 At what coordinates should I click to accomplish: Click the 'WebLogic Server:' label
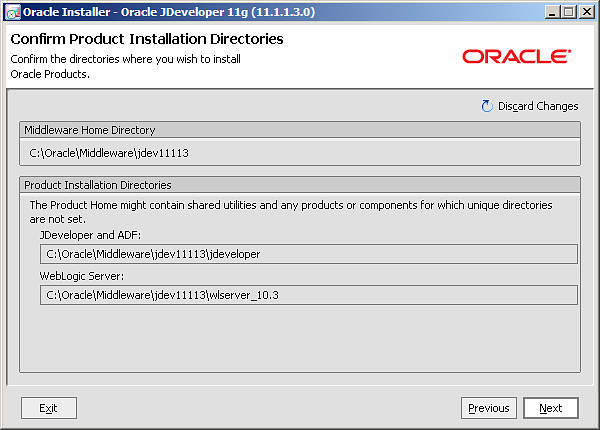pos(81,275)
